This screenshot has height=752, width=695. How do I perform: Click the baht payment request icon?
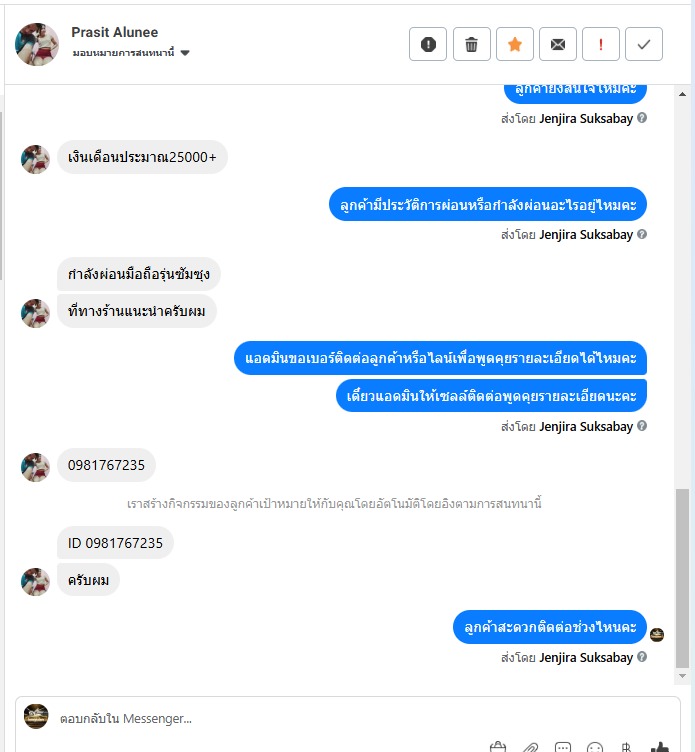tap(626, 747)
